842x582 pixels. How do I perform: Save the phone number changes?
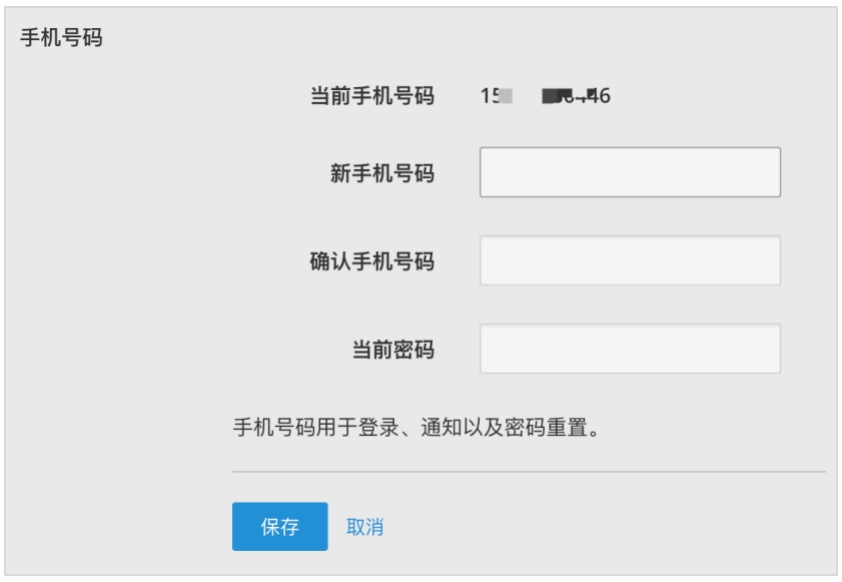279,527
